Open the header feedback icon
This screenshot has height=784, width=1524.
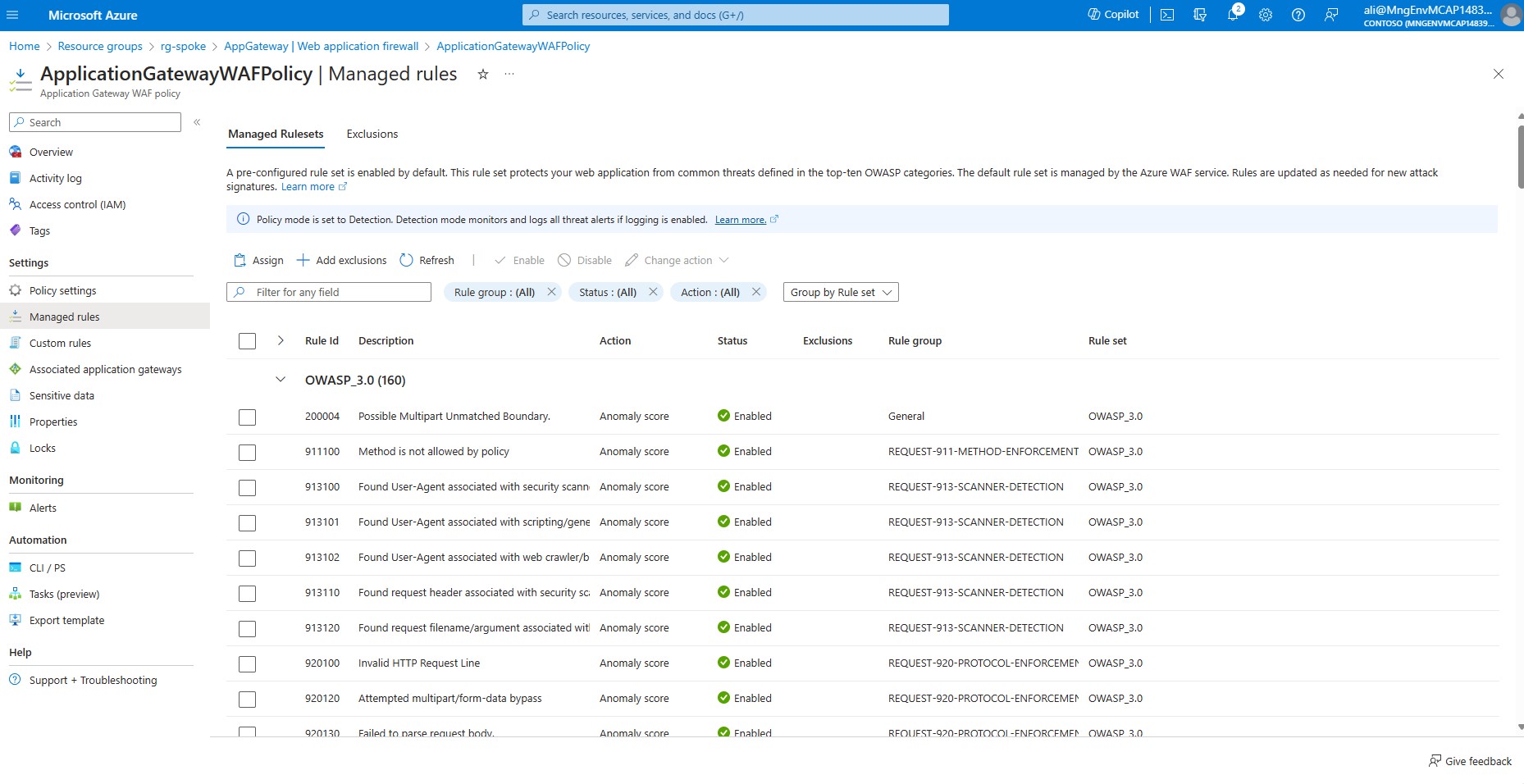pos(1331,15)
